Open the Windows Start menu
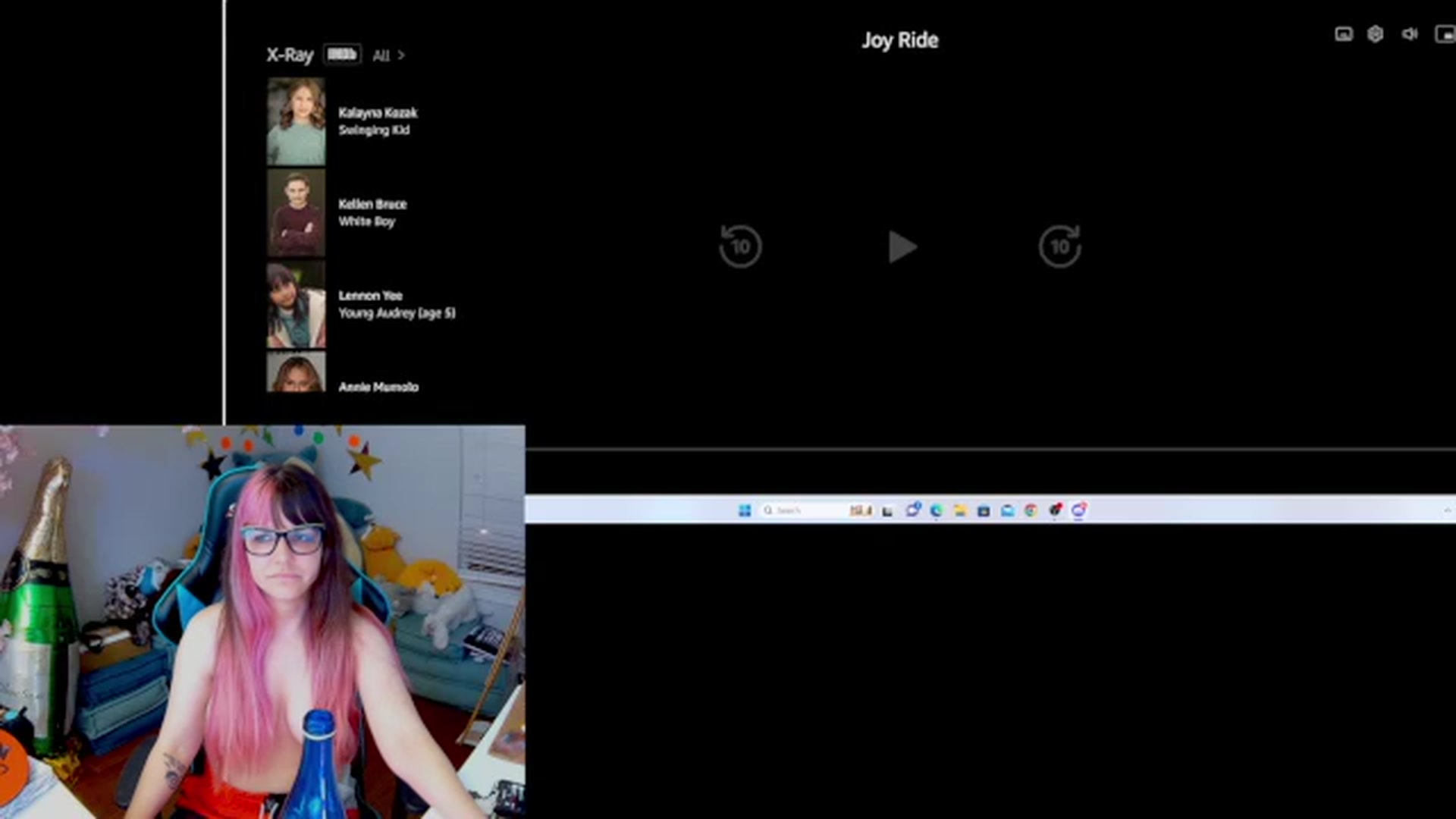The width and height of the screenshot is (1456, 819). 745,510
